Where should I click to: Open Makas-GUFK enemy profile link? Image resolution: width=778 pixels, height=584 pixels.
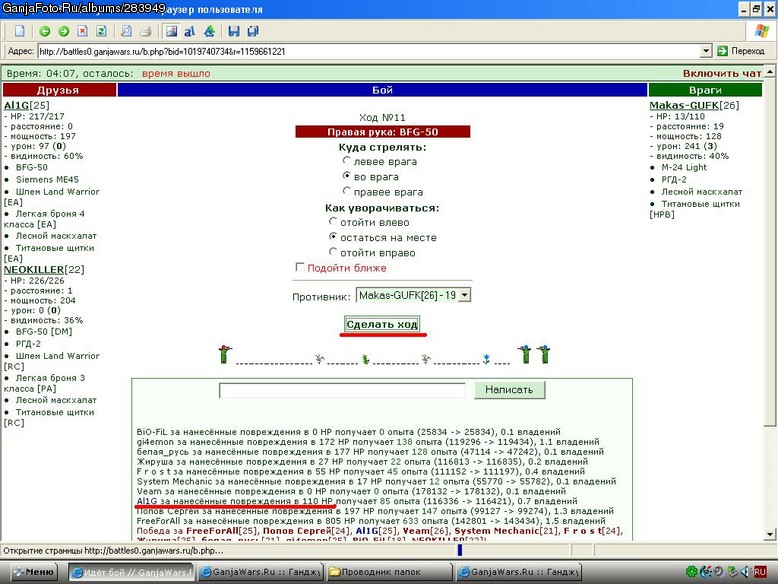click(684, 105)
